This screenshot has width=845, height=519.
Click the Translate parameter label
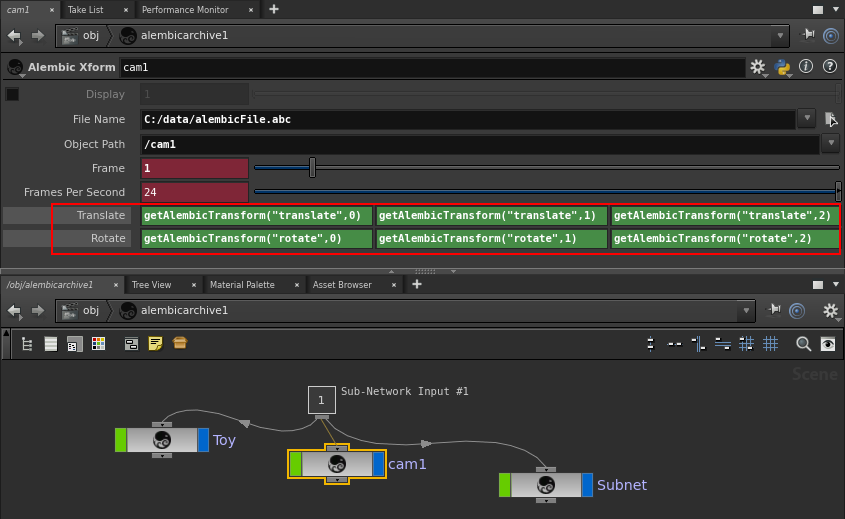[x=101, y=215]
